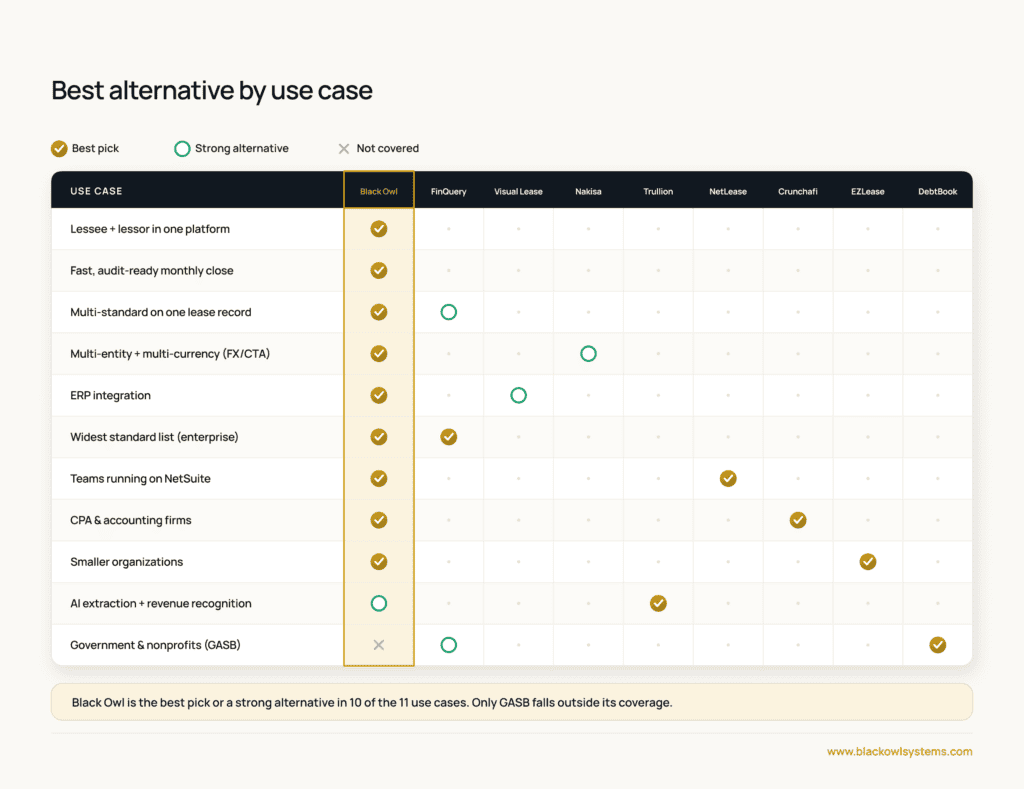This screenshot has height=789, width=1024.
Task: Select the Visual Lease column header
Action: [519, 191]
